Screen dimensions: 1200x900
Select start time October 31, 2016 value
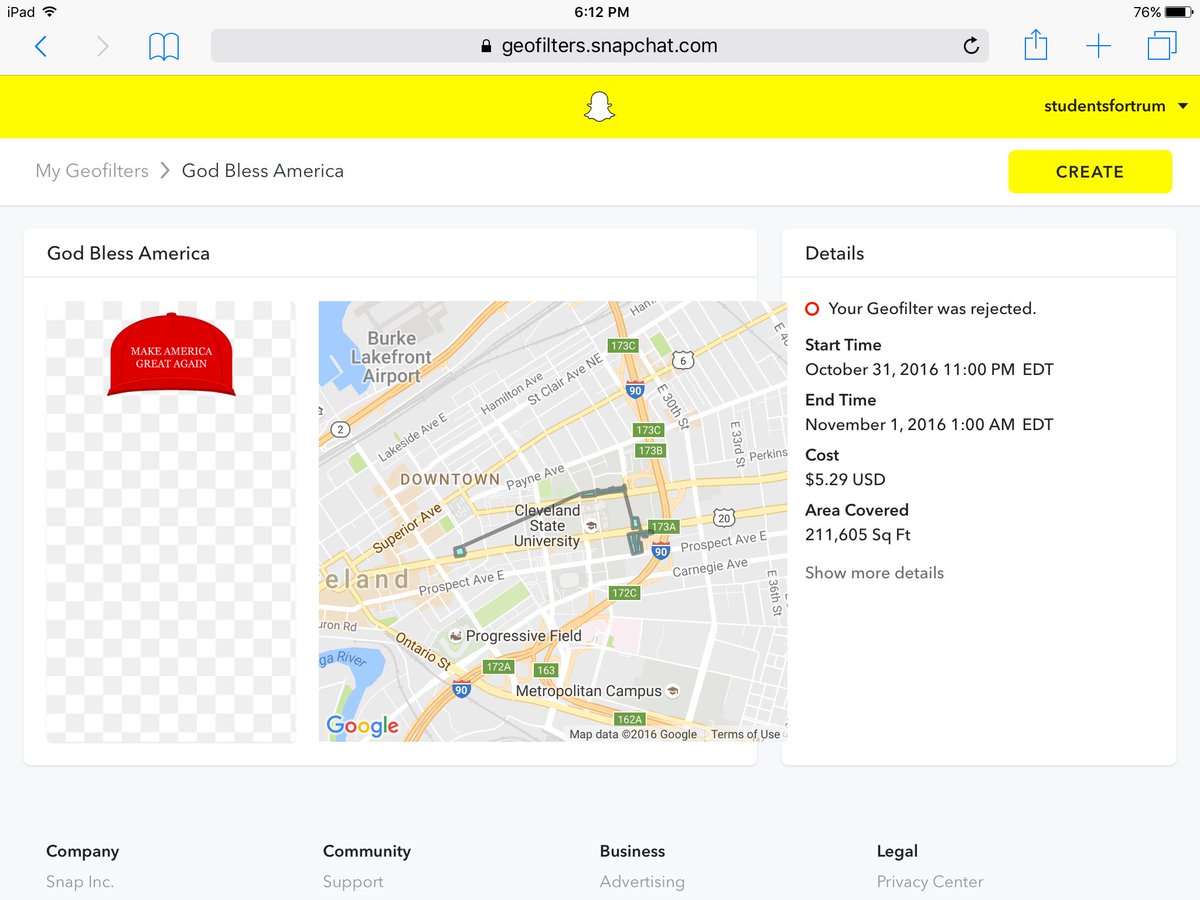(929, 369)
